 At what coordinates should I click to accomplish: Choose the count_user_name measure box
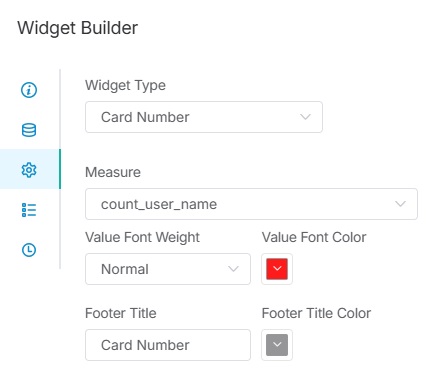251,204
